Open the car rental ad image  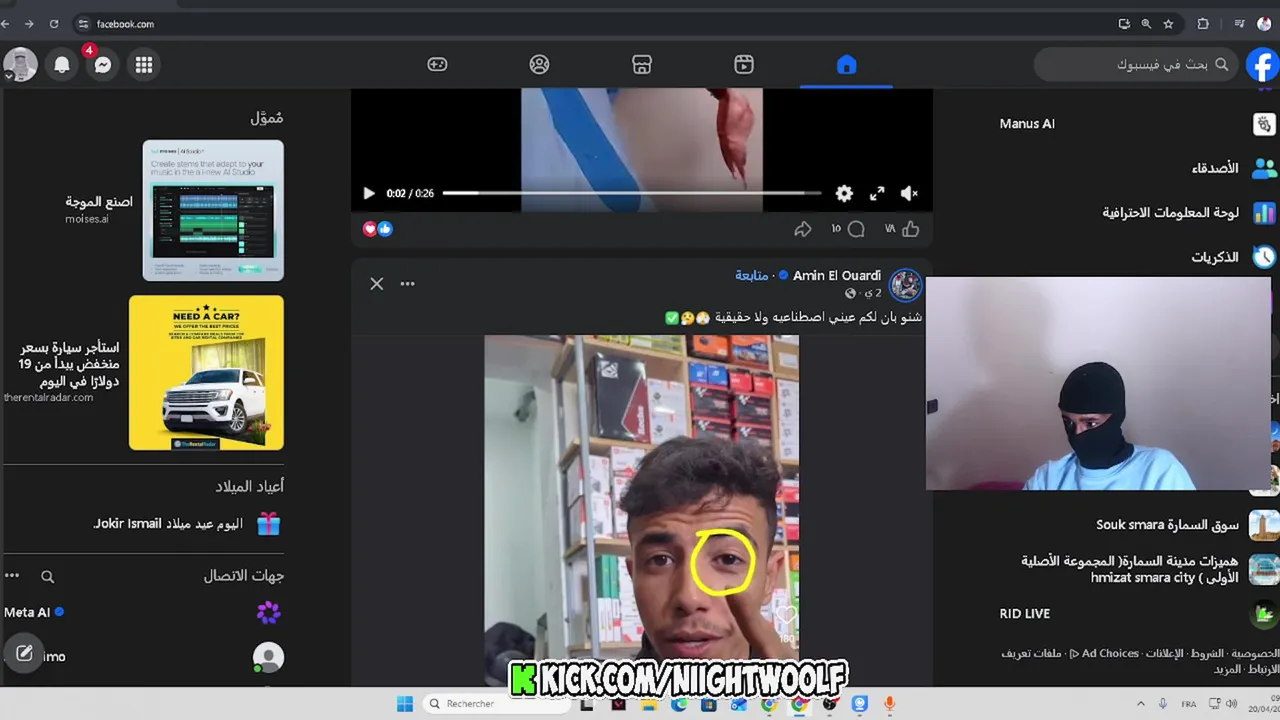point(206,372)
